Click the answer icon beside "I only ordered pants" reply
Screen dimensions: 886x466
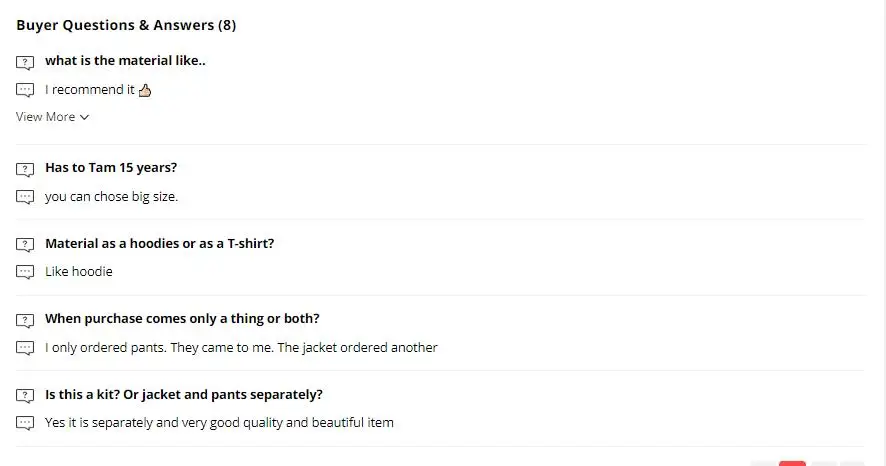pos(25,348)
